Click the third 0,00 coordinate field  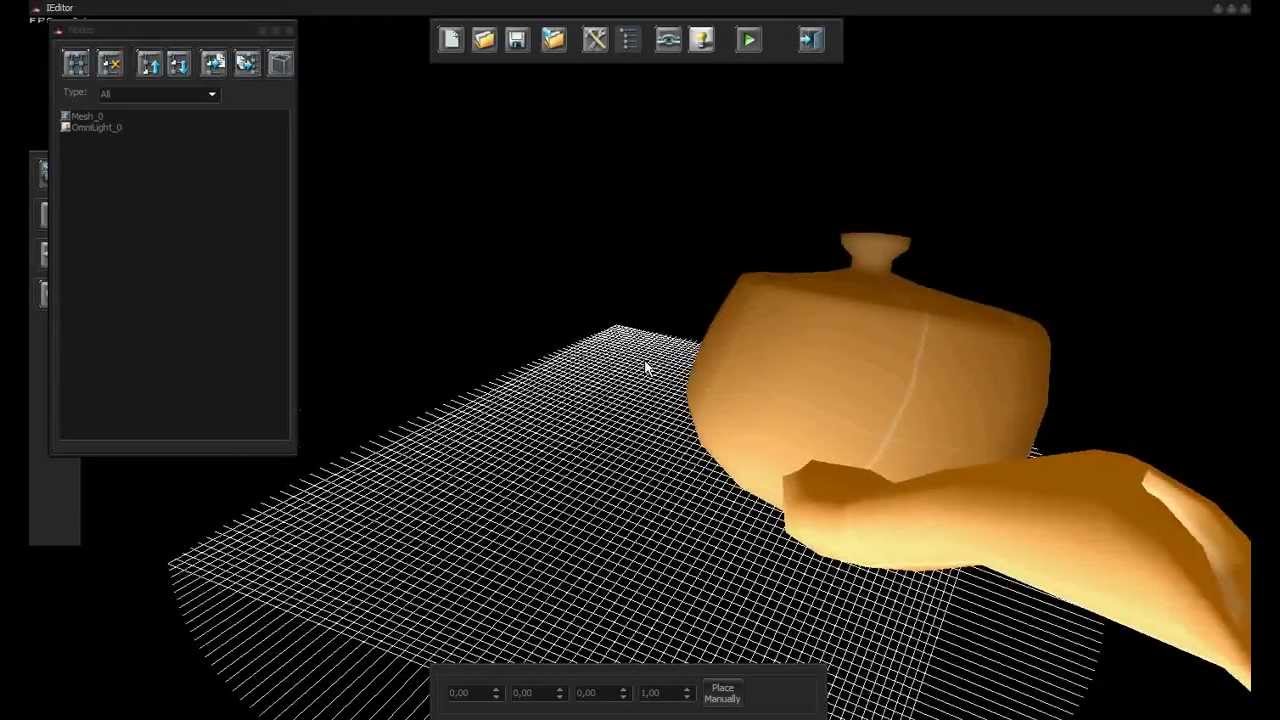602,693
